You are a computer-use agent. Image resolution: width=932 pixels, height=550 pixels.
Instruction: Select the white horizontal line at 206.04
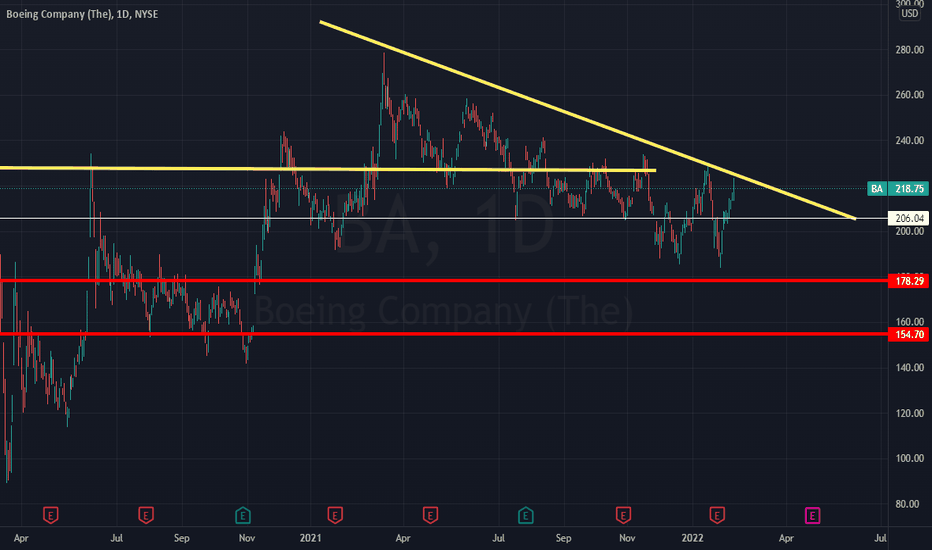tap(443, 218)
